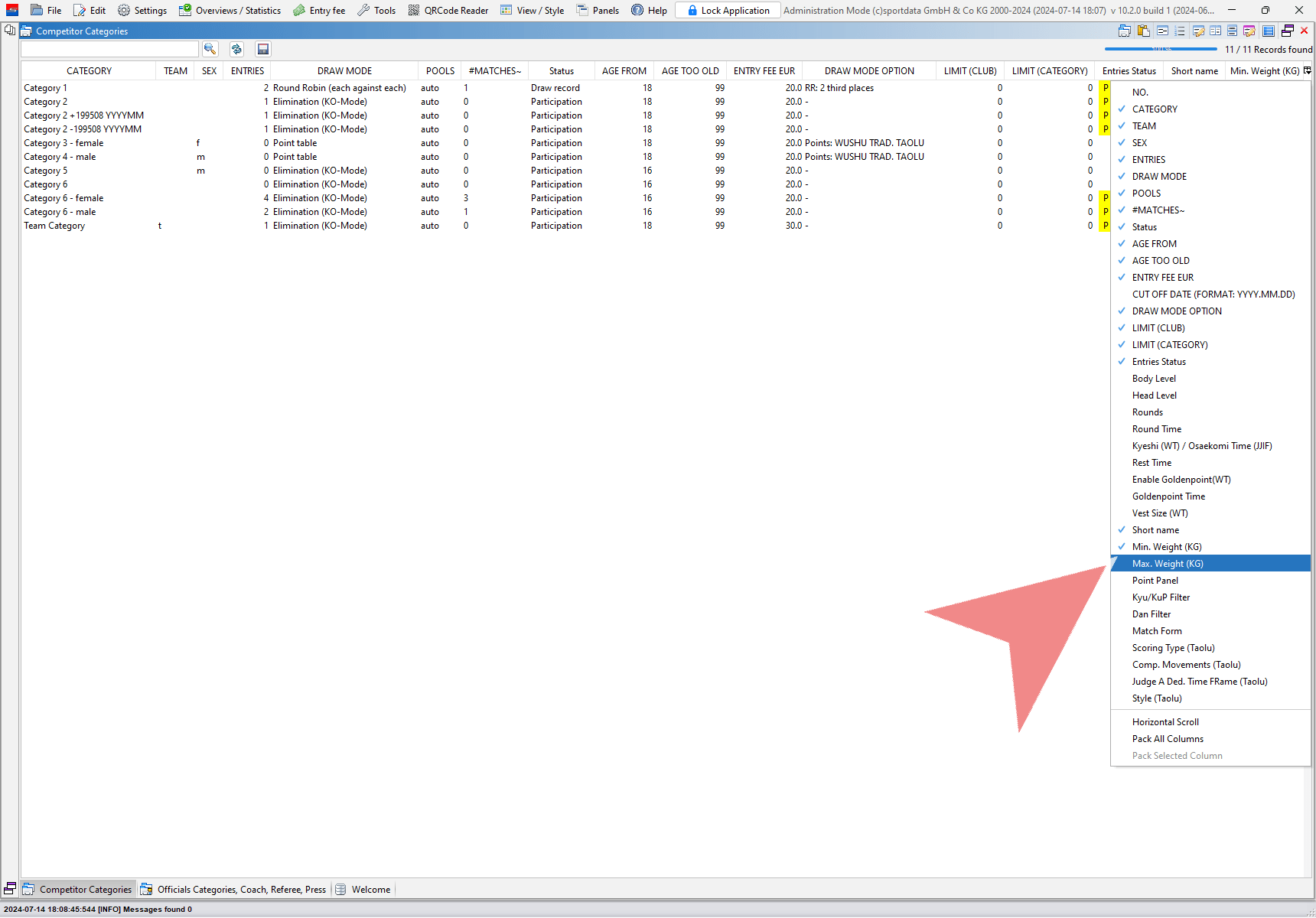Viewport: 1316px width, 918px height.
Task: Click the search text field
Action: pos(109,49)
